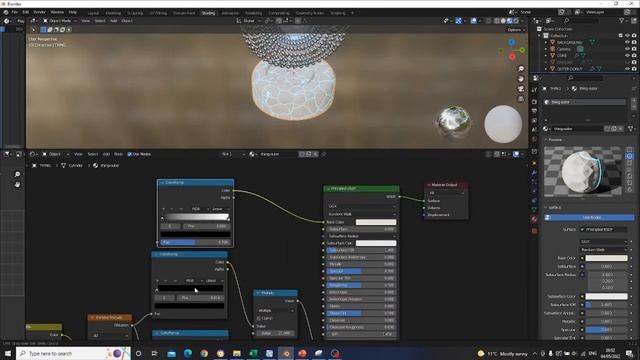Screen dimensions: 640x360
Task: Collapse the Preview panel section
Action: coord(554,140)
